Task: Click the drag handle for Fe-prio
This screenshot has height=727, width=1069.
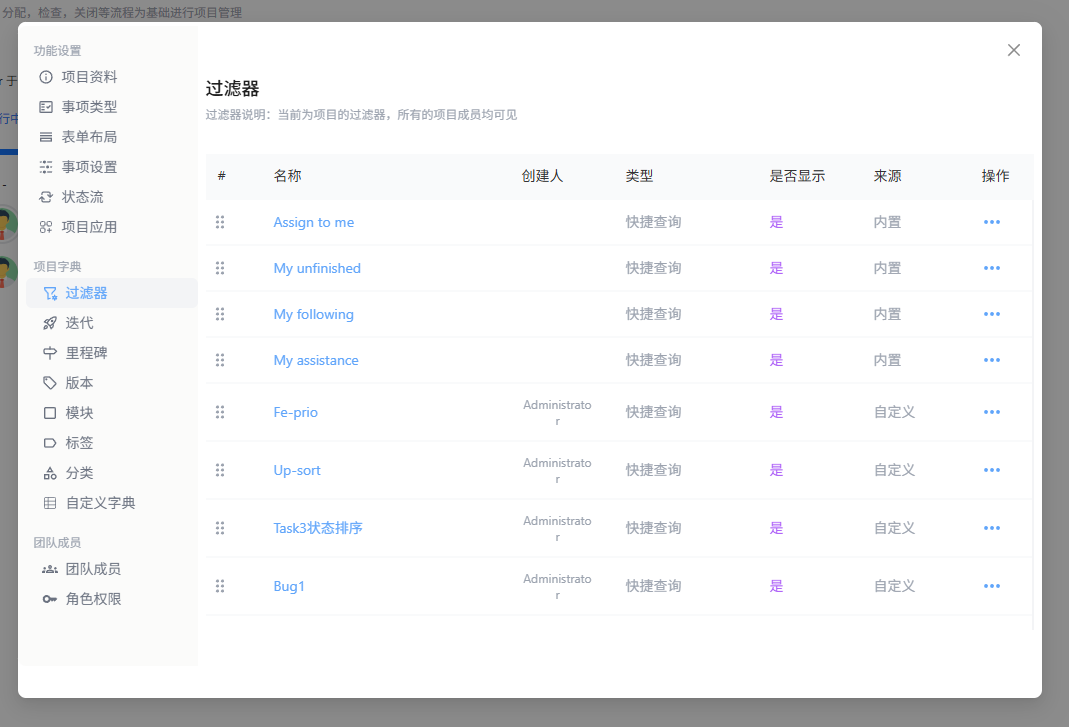Action: [220, 412]
